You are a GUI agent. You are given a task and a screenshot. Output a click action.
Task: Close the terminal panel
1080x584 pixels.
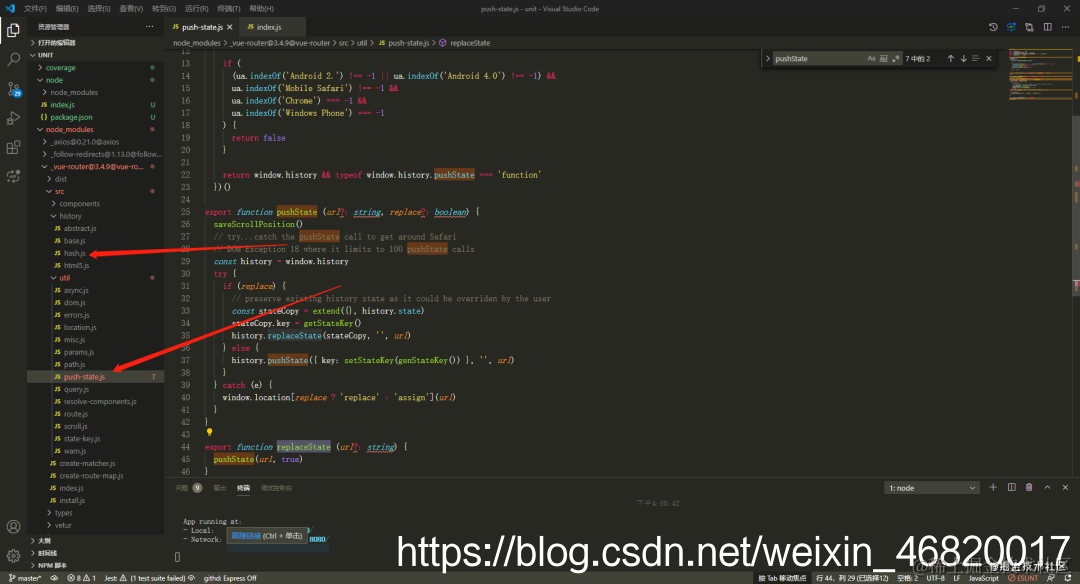click(x=1066, y=488)
